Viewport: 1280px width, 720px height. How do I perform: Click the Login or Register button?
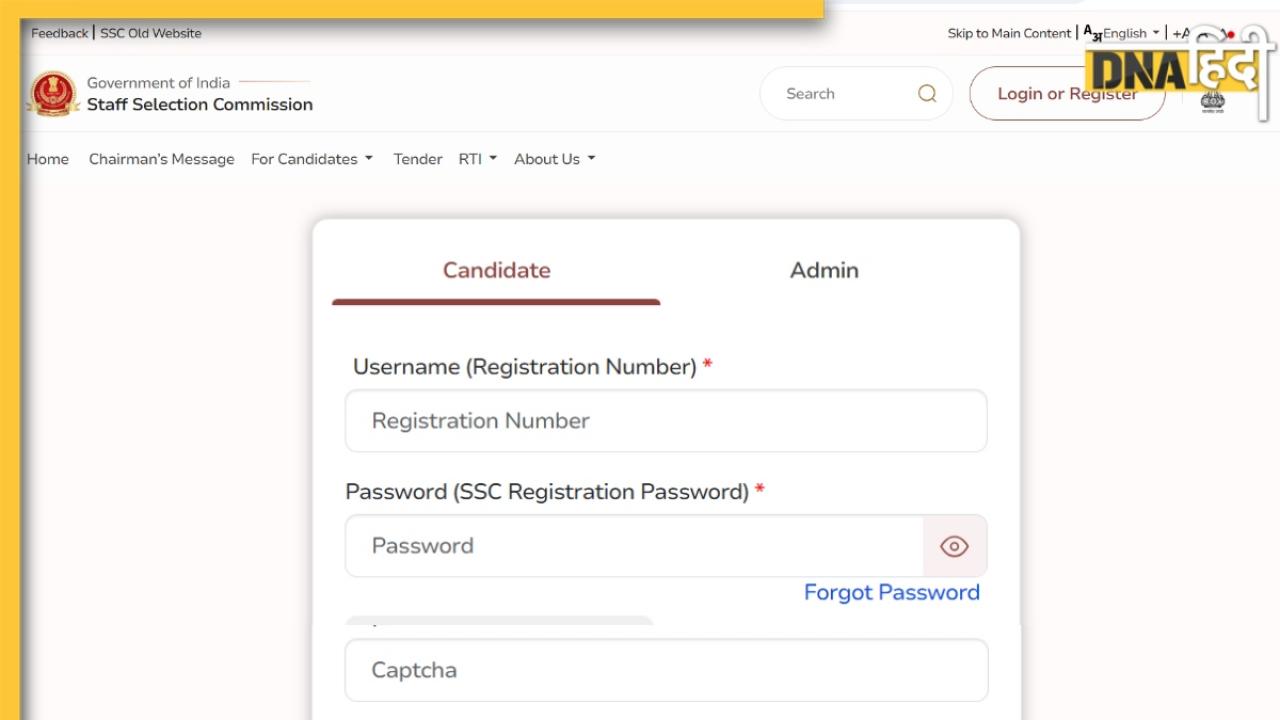tap(1067, 94)
